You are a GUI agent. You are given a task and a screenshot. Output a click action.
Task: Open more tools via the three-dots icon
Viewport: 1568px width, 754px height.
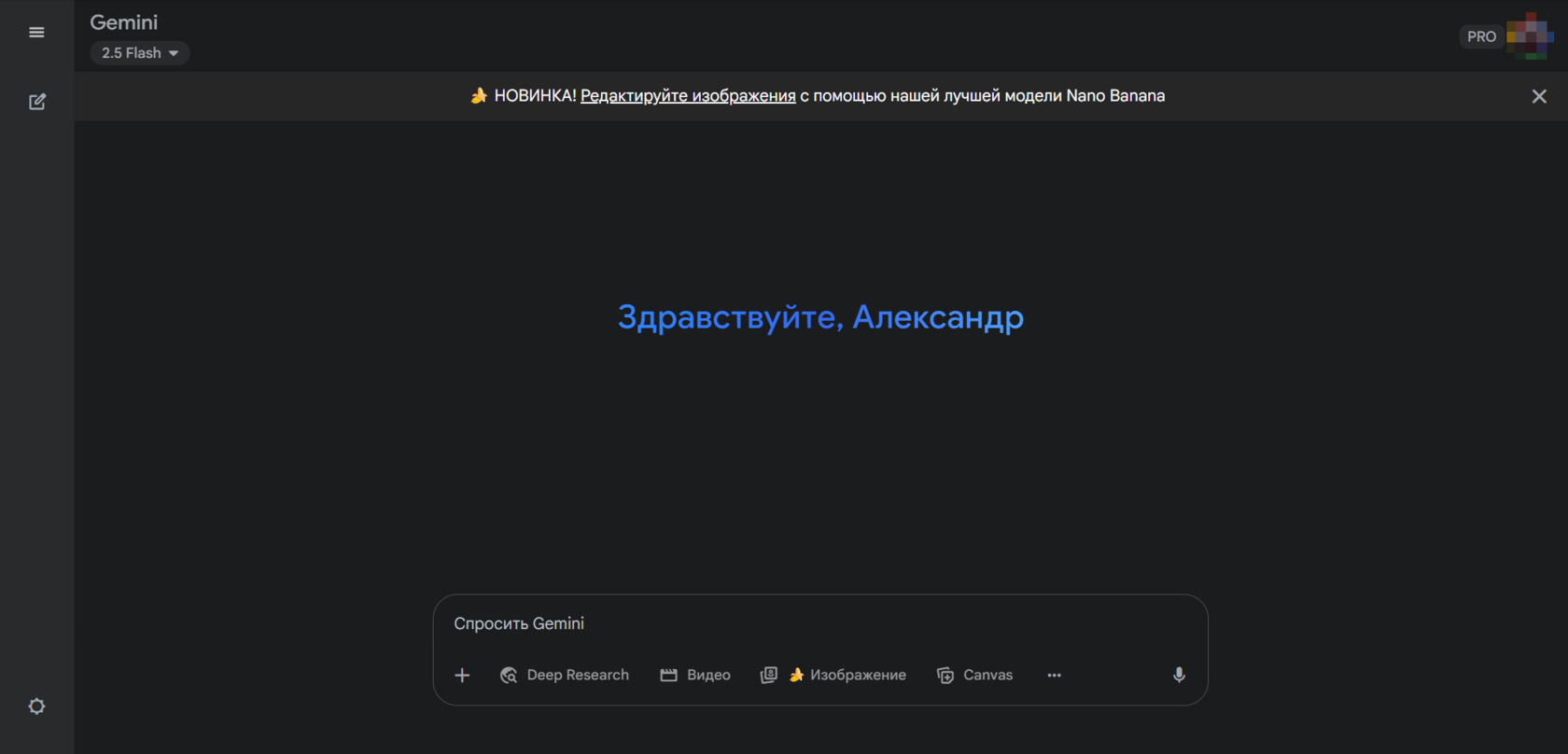[1054, 675]
